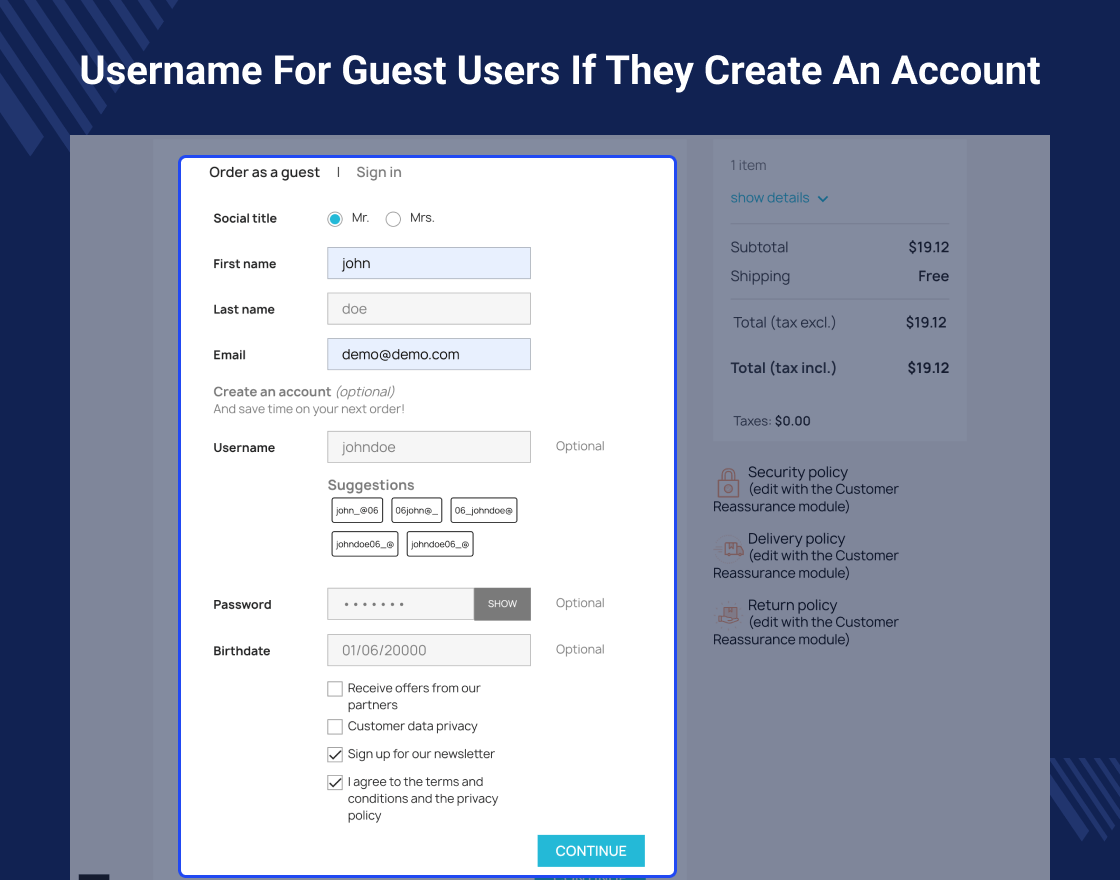Switch to the Order as a guest tab
The width and height of the screenshot is (1120, 880).
[264, 172]
